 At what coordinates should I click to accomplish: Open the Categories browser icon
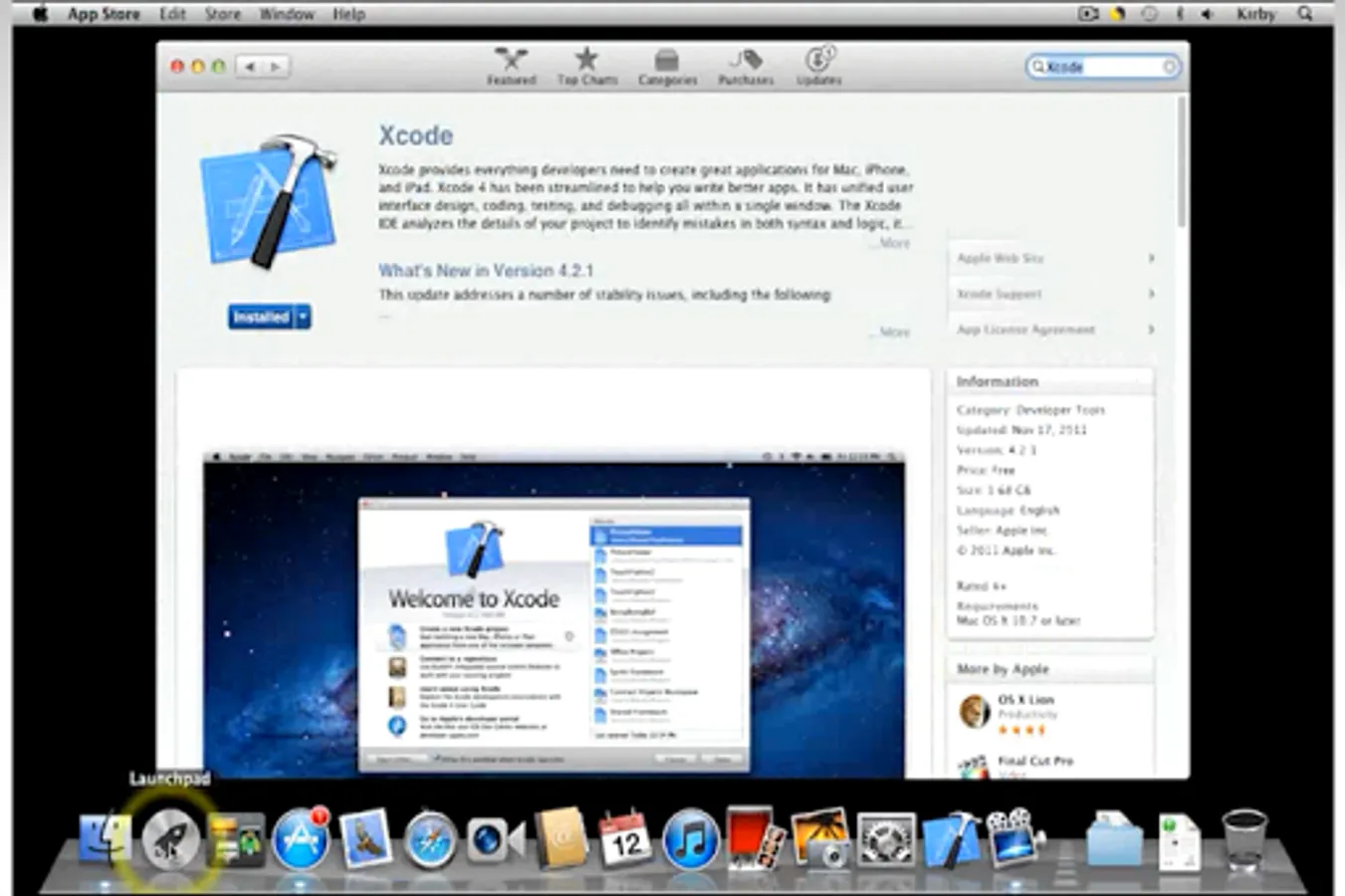point(666,62)
